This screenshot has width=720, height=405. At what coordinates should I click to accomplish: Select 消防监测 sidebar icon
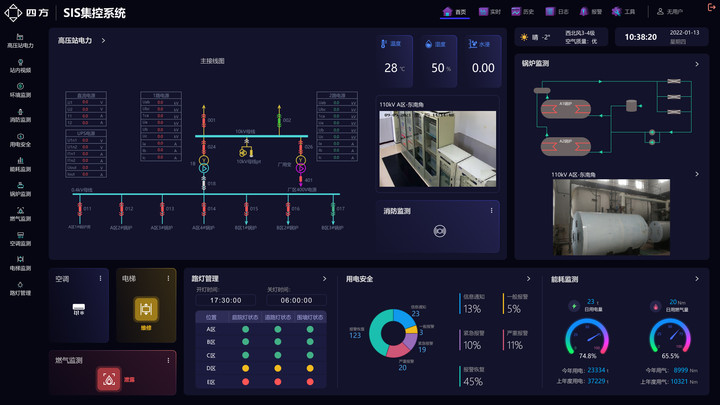(x=20, y=115)
